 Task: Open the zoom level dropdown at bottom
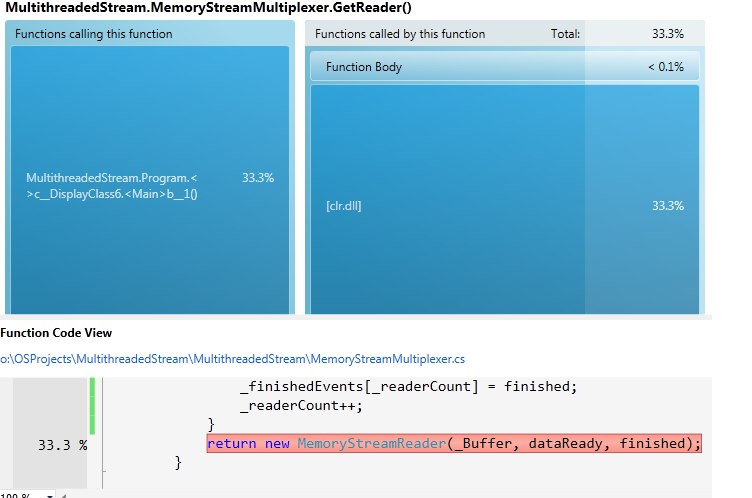point(50,495)
